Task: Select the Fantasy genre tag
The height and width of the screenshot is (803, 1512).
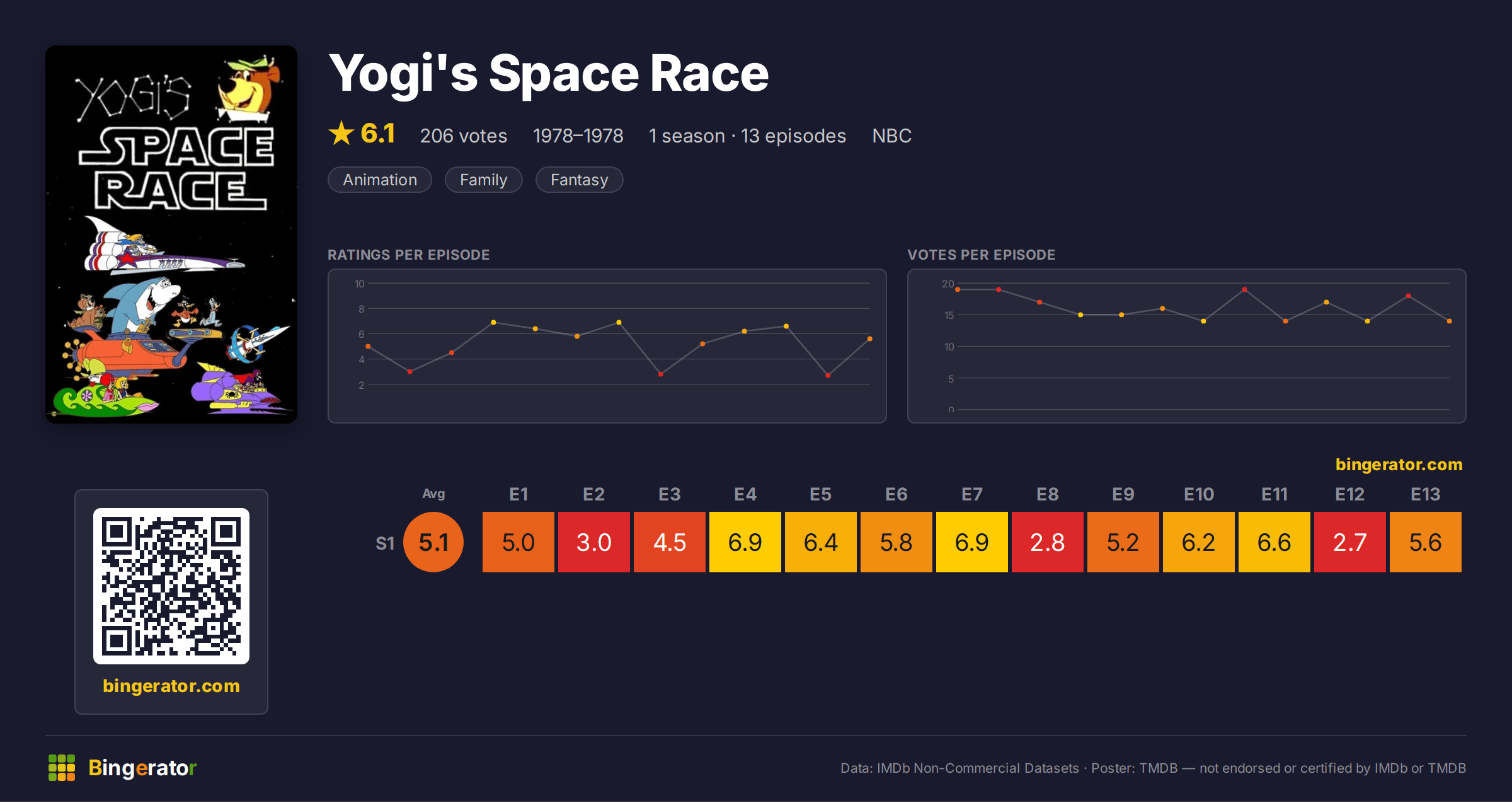Action: [x=579, y=180]
